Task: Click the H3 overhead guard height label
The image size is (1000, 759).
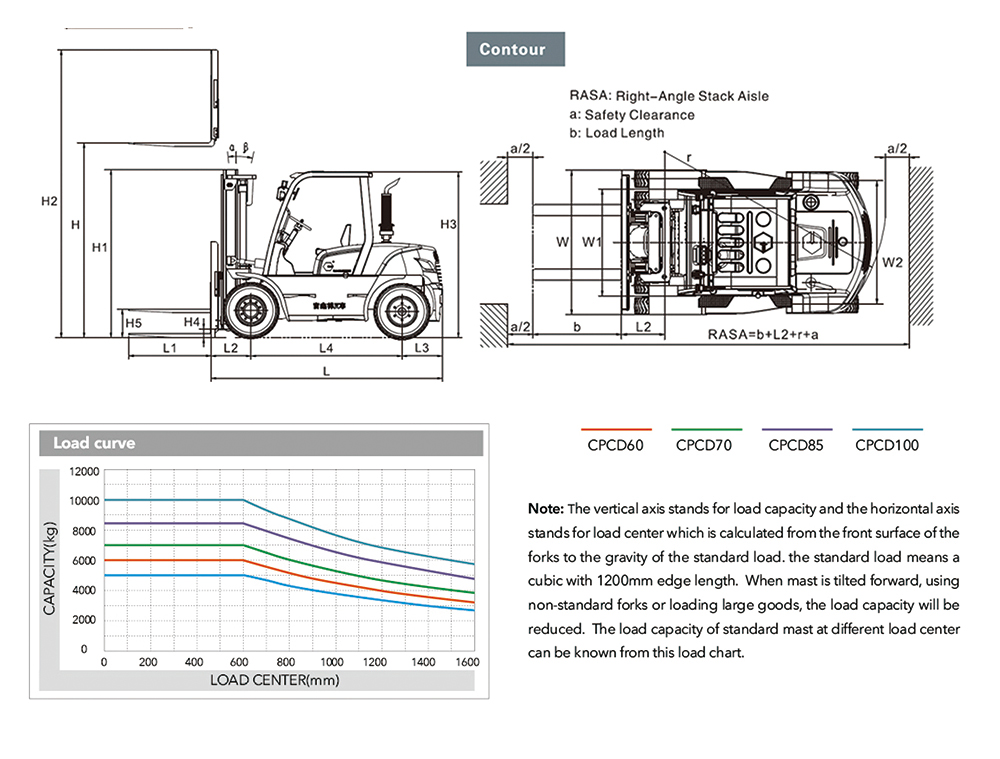Action: [448, 224]
